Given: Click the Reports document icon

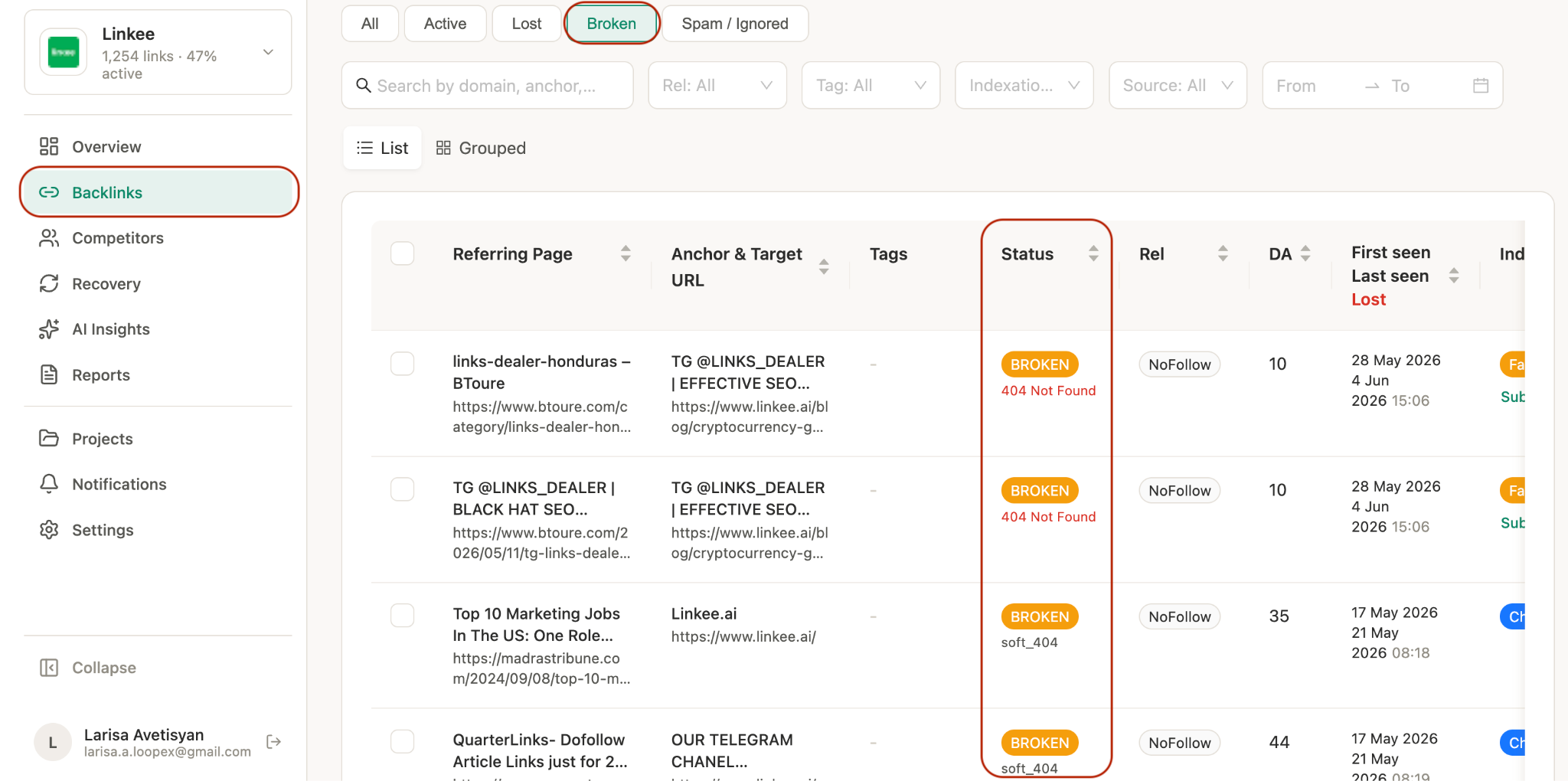Looking at the screenshot, I should point(49,374).
